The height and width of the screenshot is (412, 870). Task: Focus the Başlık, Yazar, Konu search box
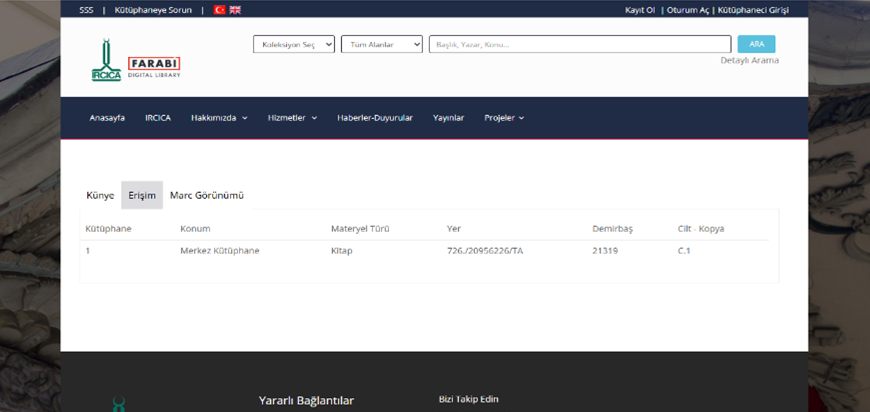[580, 44]
